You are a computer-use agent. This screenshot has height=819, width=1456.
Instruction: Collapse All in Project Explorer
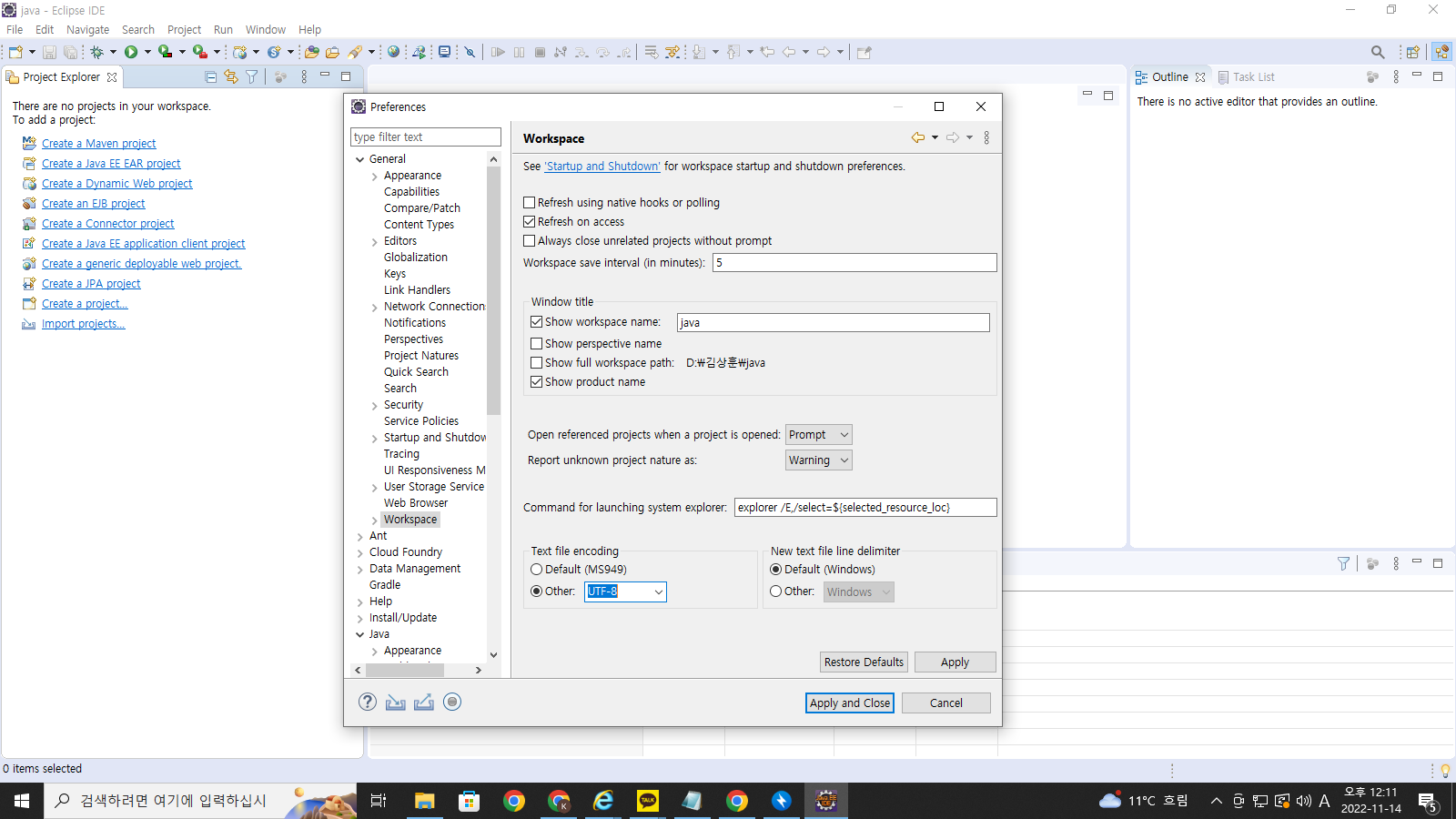tap(210, 77)
